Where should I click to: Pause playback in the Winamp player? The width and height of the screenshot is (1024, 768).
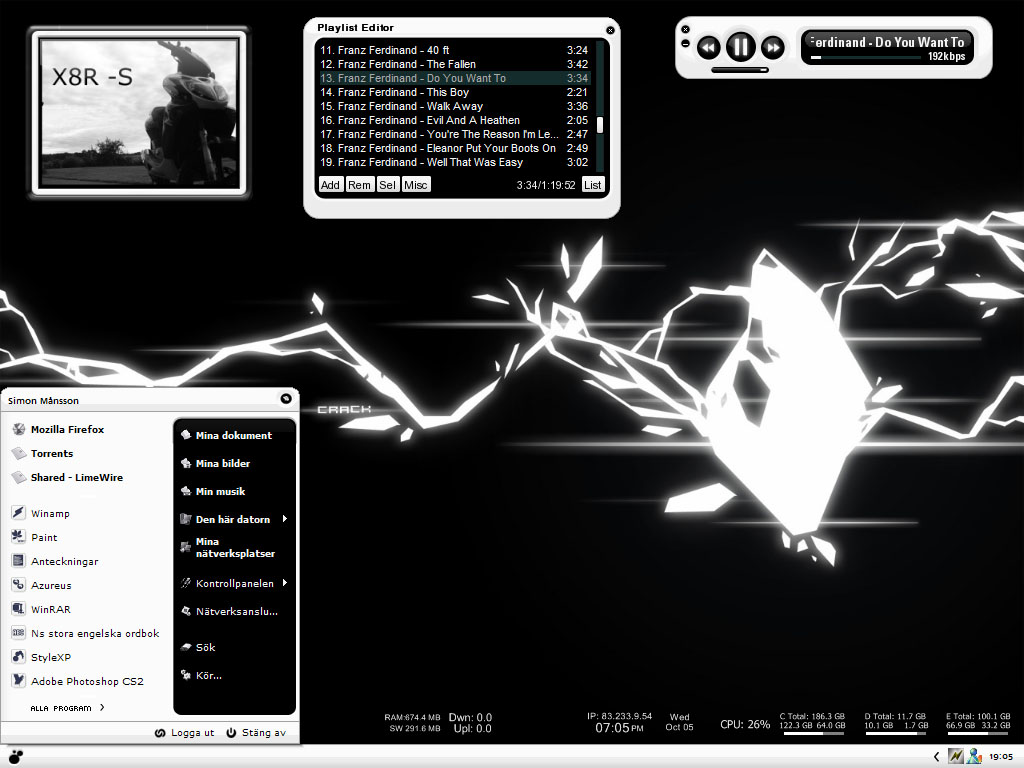point(741,47)
